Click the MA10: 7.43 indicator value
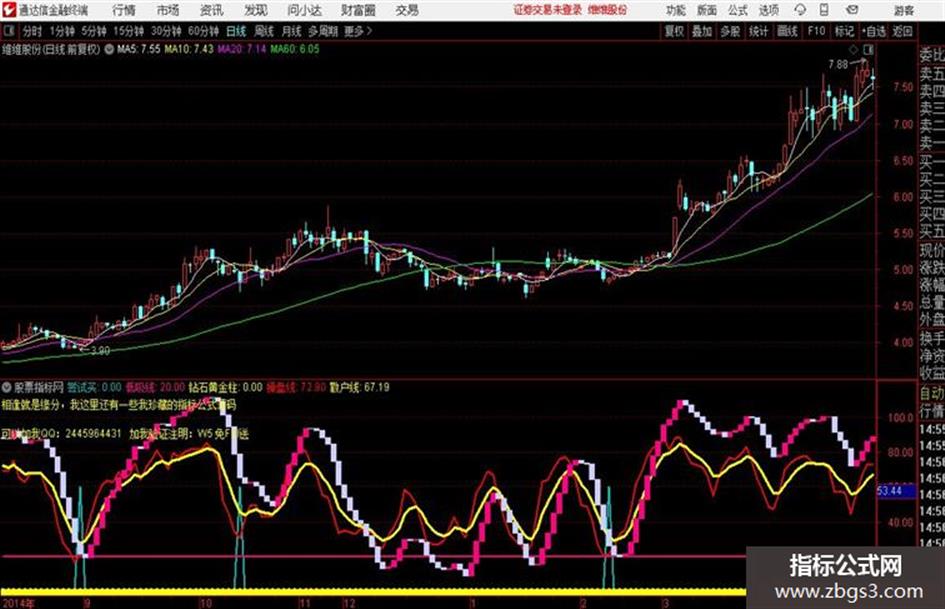 pos(189,49)
